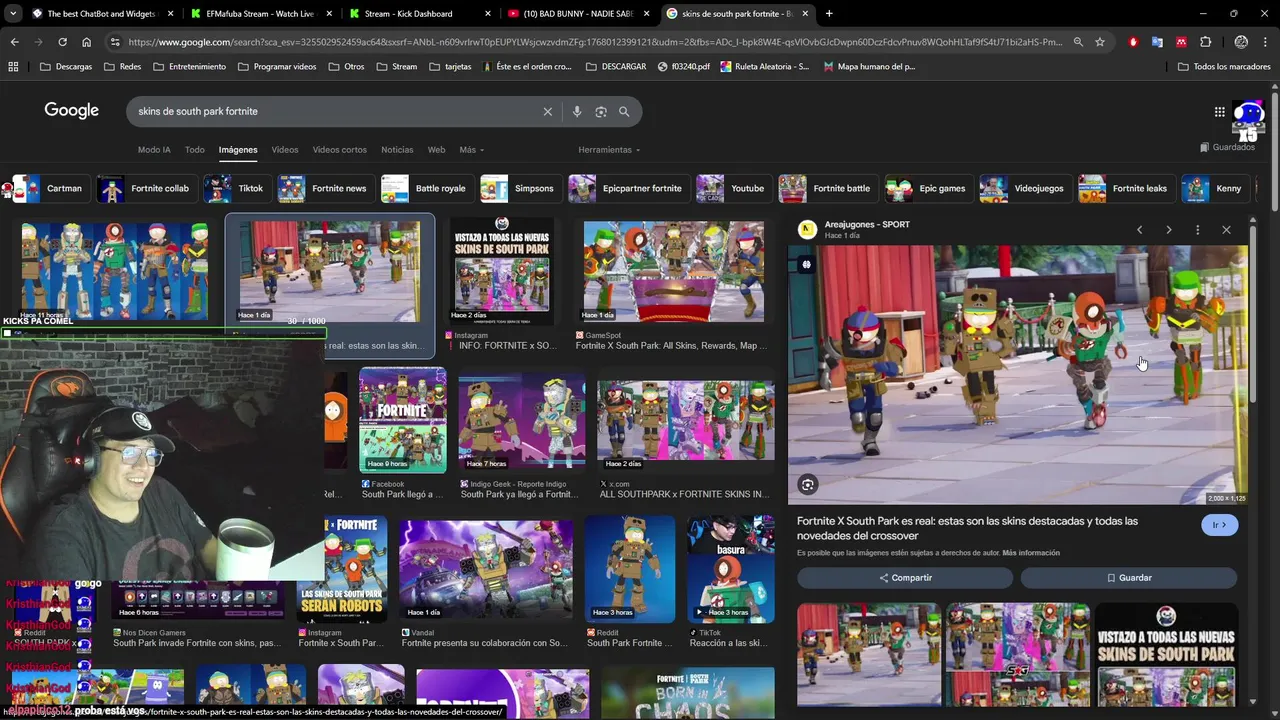The height and width of the screenshot is (720, 1280).
Task: Filter images by Battle royale chip
Action: pos(427,188)
